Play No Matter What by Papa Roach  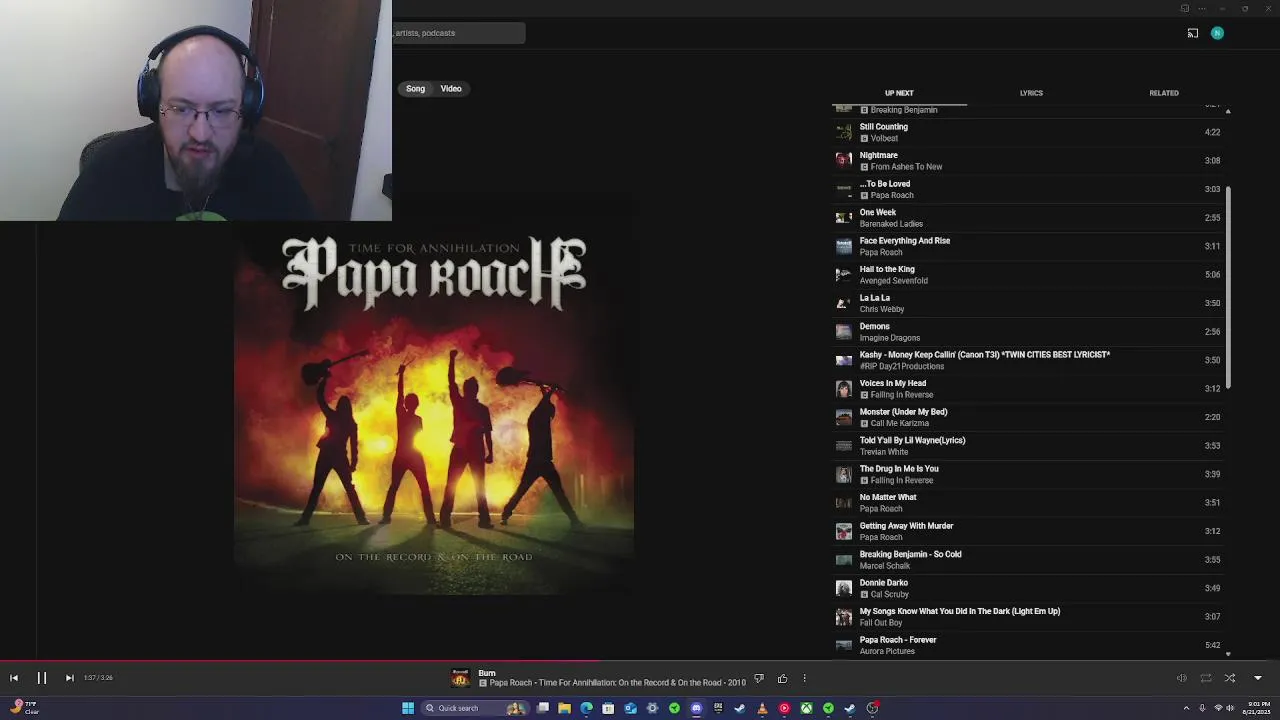click(x=1028, y=503)
